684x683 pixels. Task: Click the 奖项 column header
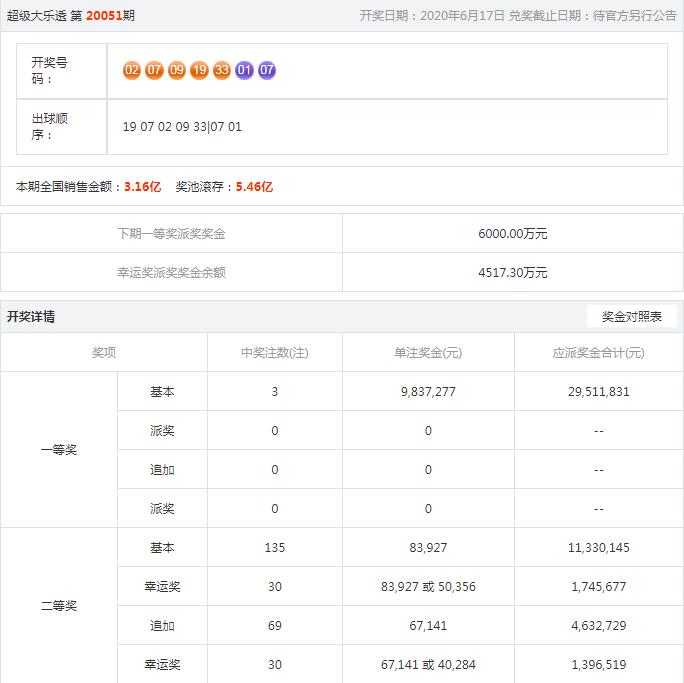point(104,352)
